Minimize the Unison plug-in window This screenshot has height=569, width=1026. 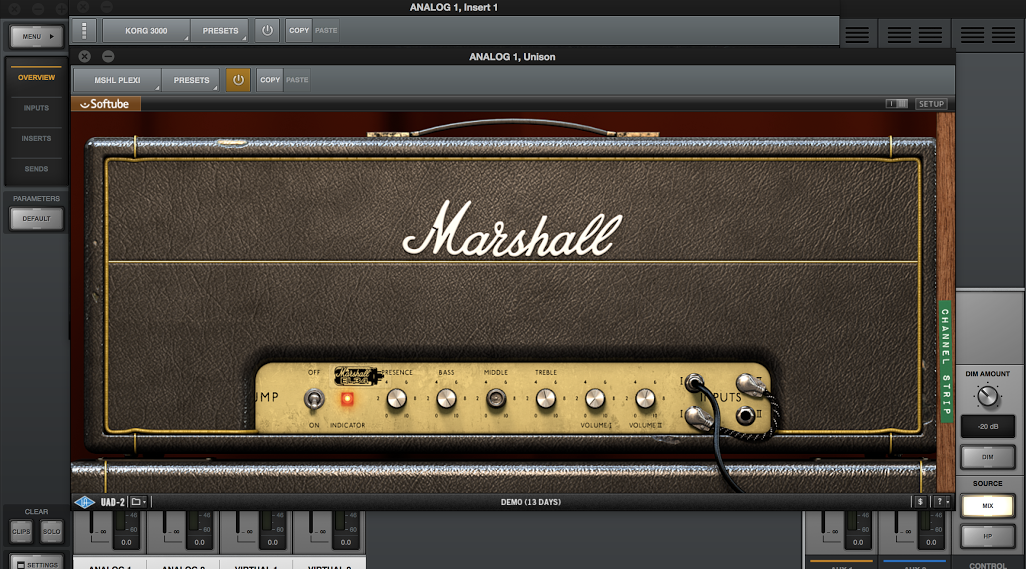tap(108, 56)
